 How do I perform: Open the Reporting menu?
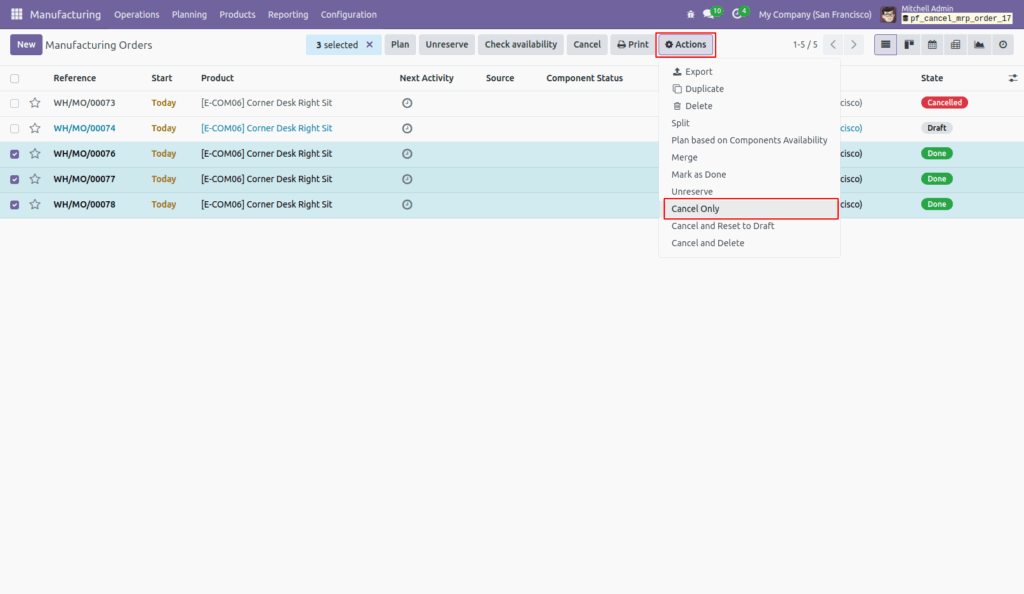(288, 14)
